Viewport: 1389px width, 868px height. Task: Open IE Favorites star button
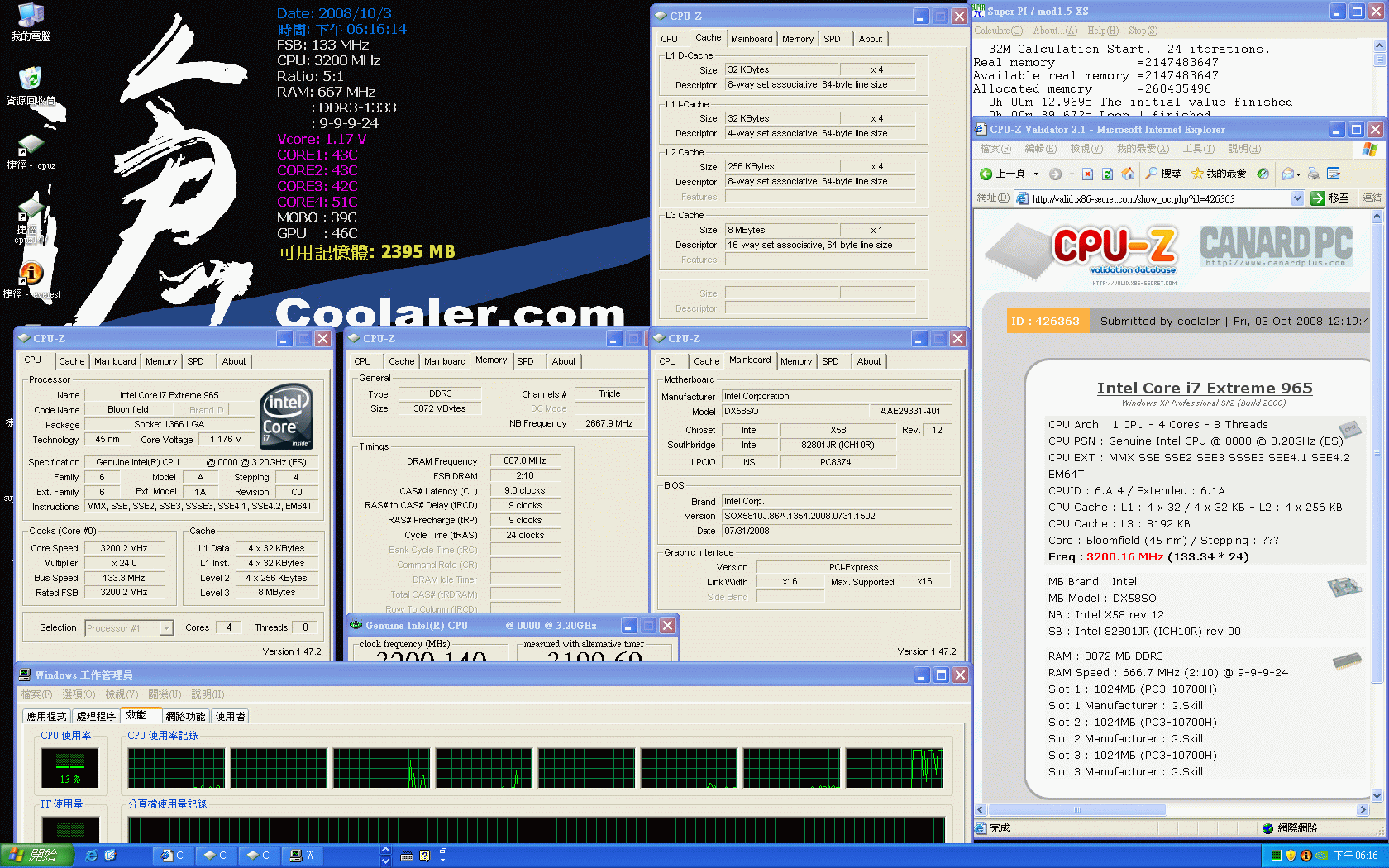(x=1219, y=174)
